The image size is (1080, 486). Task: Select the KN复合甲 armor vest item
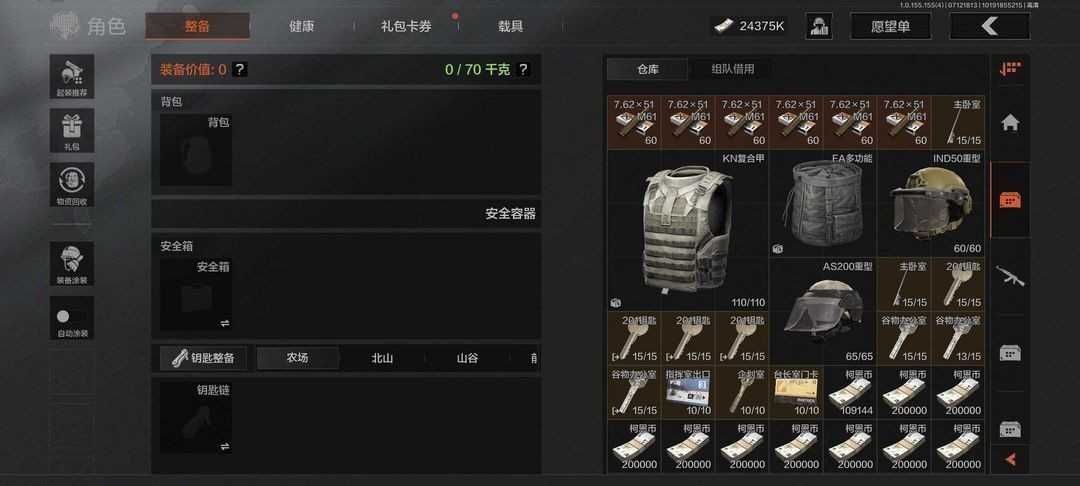(687, 231)
